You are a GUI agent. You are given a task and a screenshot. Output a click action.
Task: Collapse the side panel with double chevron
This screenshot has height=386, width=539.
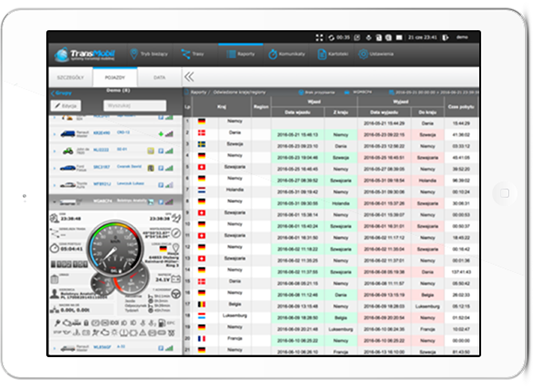point(189,77)
